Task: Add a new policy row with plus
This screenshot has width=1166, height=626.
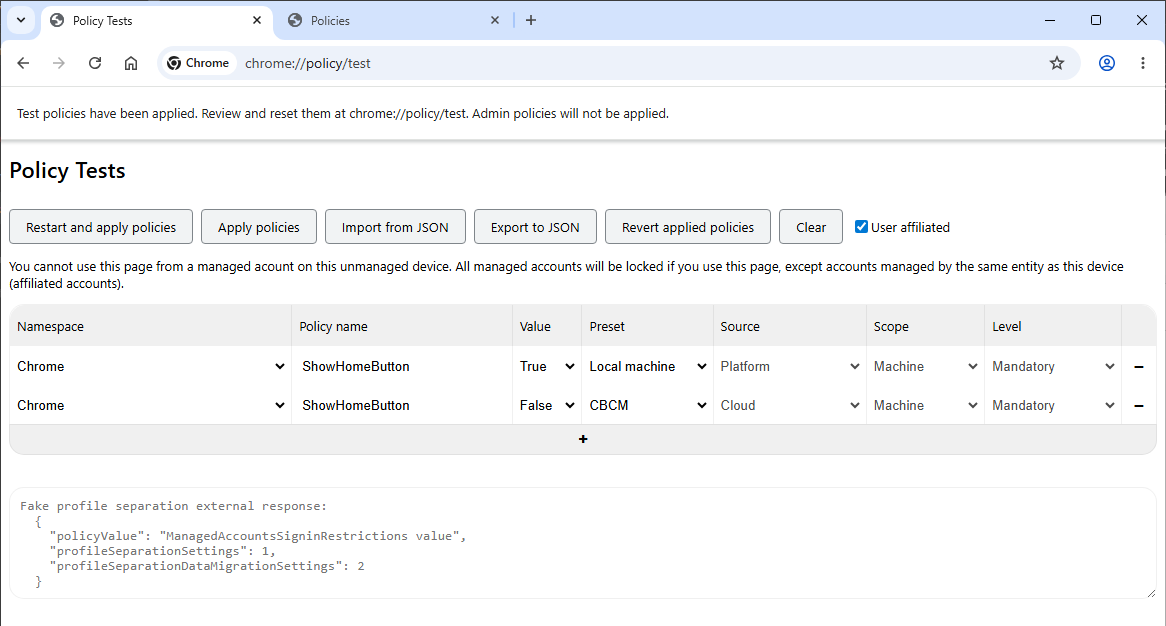Action: pyautogui.click(x=583, y=439)
